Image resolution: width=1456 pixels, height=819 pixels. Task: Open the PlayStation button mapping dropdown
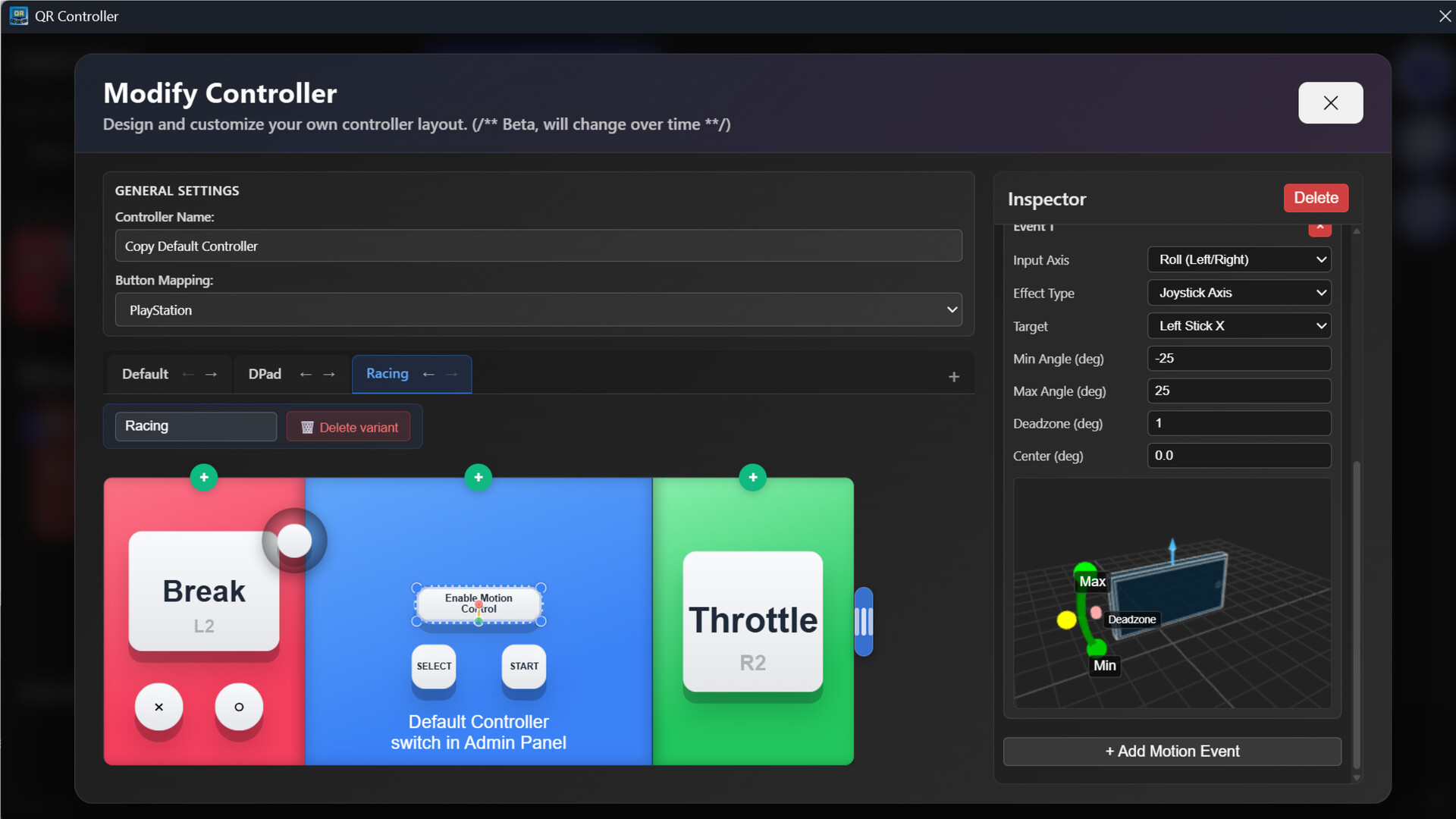tap(538, 309)
